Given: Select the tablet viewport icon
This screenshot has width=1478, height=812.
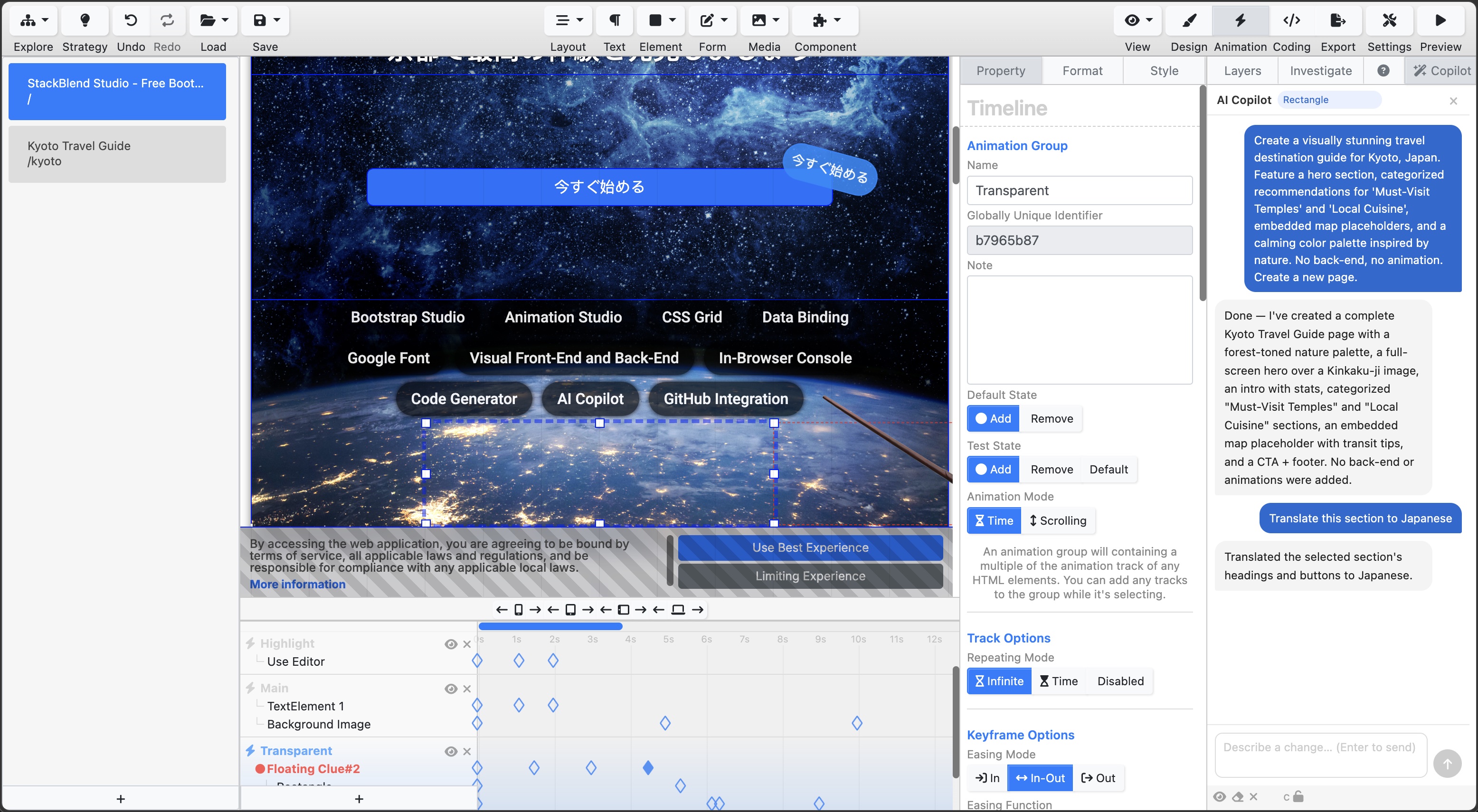Looking at the screenshot, I should pos(570,609).
